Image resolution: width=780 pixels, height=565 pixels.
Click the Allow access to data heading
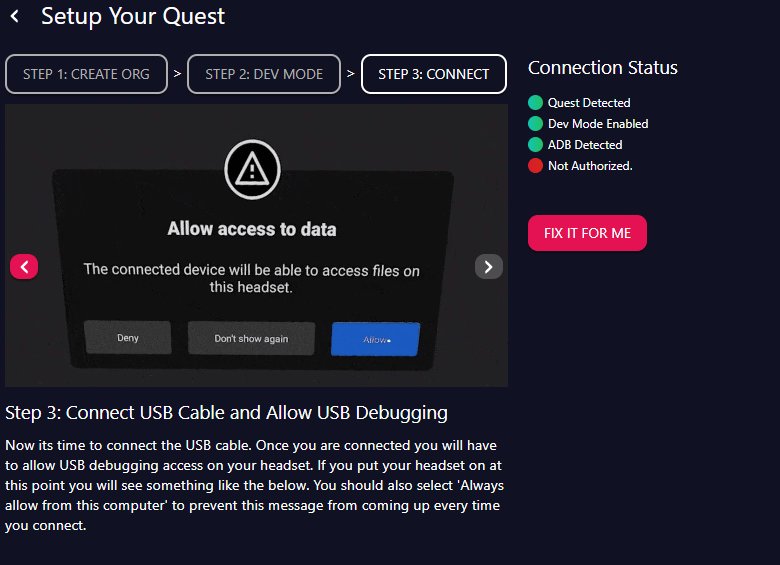click(252, 229)
